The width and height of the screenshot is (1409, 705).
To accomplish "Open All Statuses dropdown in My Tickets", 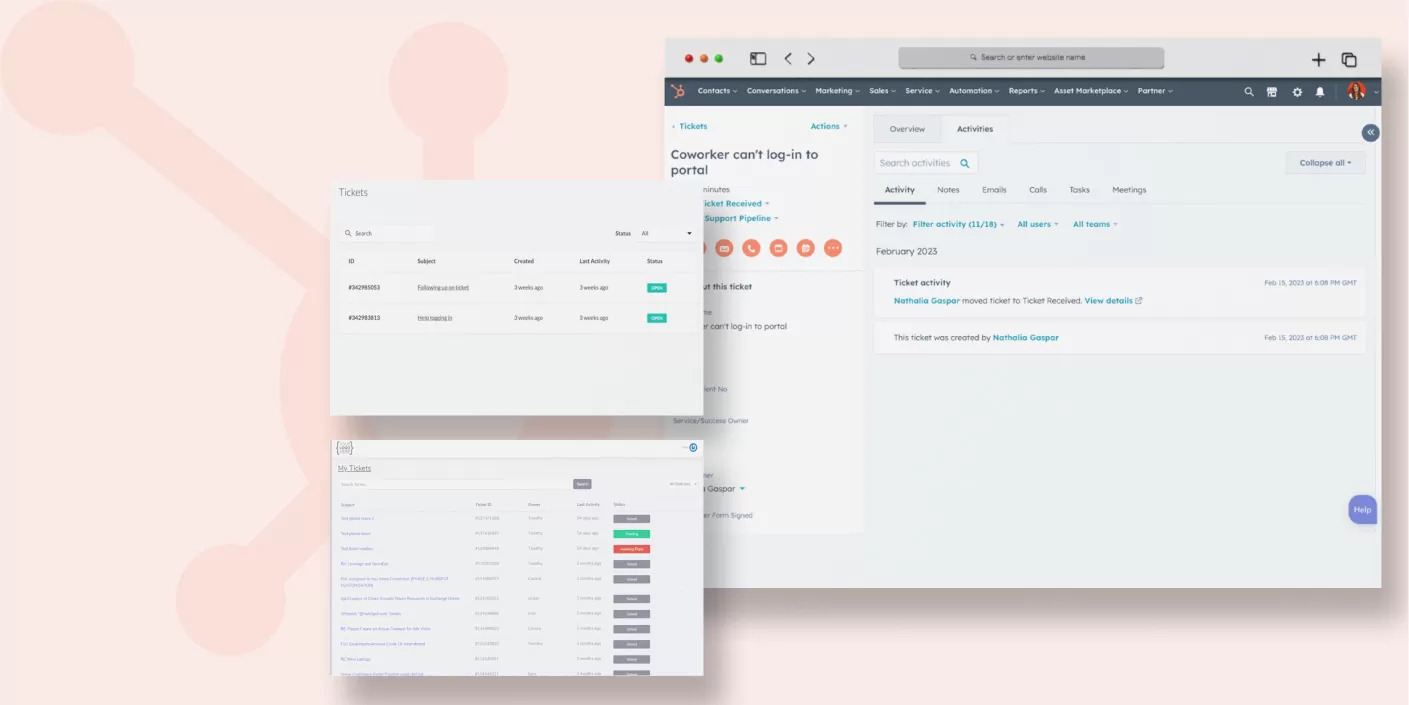I will click(x=683, y=484).
